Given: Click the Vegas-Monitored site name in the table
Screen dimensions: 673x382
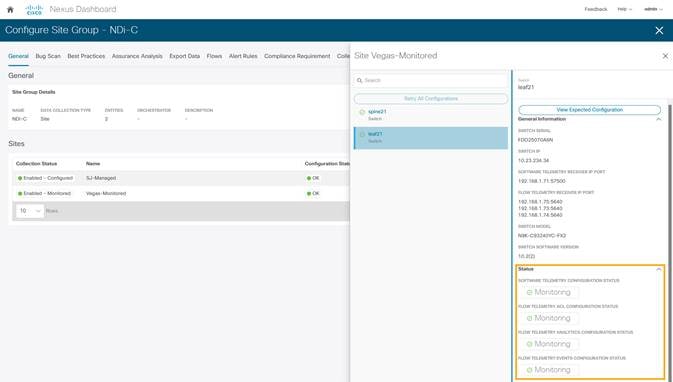Looking at the screenshot, I should click(106, 194).
